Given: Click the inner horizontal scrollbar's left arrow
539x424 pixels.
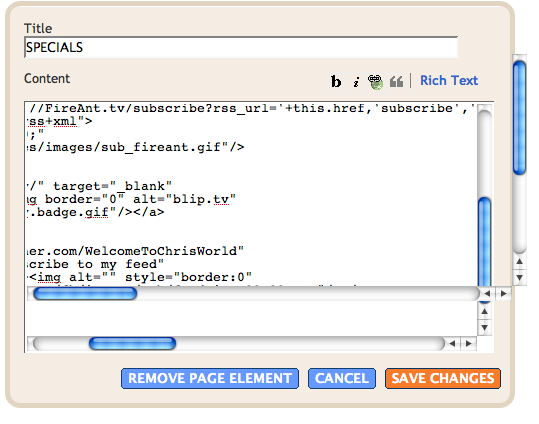Looking at the screenshot, I should (487, 294).
